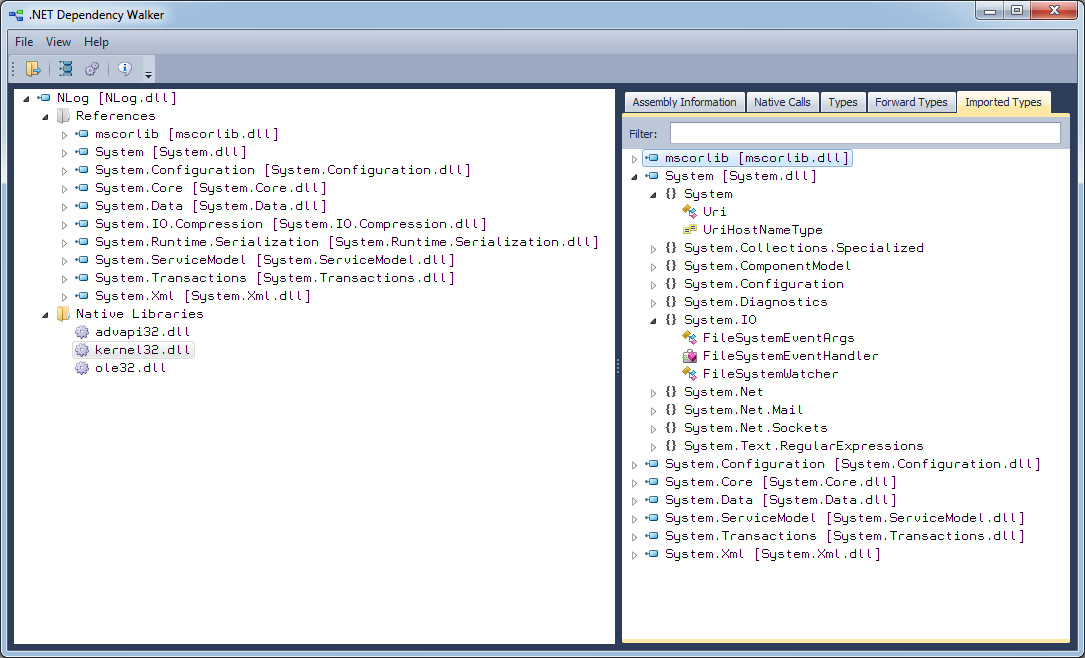
Task: Click the info about toolbar icon
Action: pos(125,68)
